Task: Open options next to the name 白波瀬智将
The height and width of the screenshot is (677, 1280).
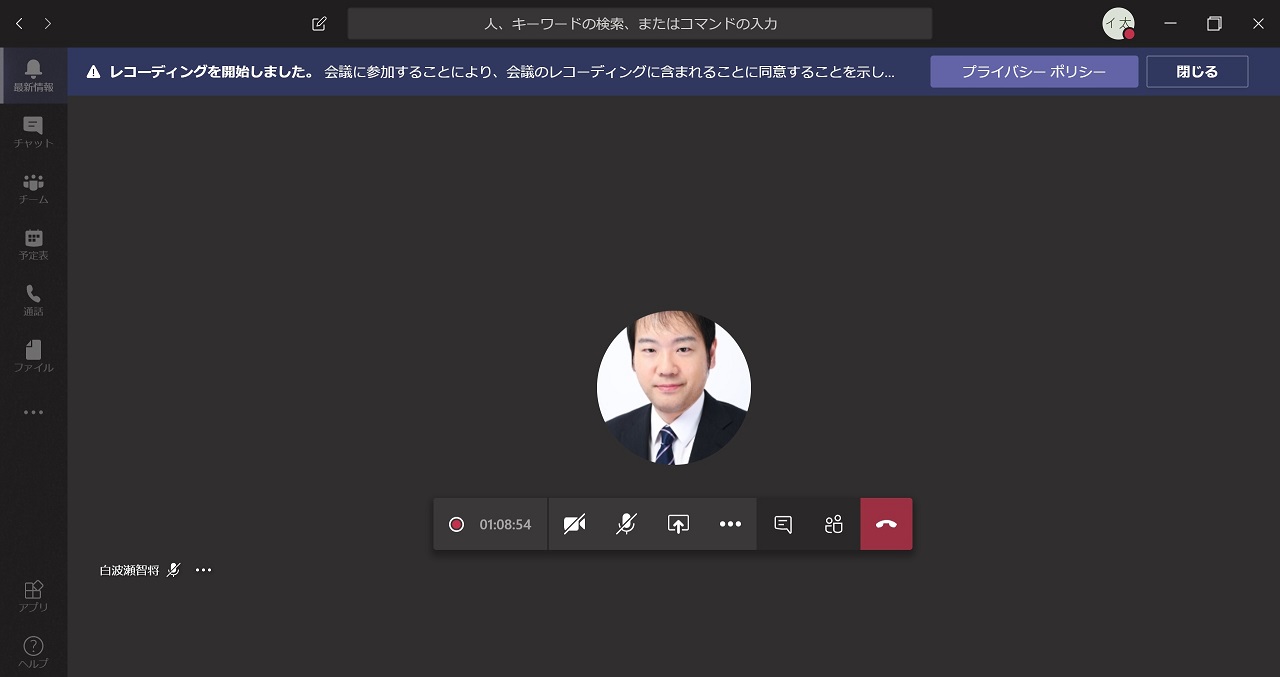Action: click(x=204, y=570)
